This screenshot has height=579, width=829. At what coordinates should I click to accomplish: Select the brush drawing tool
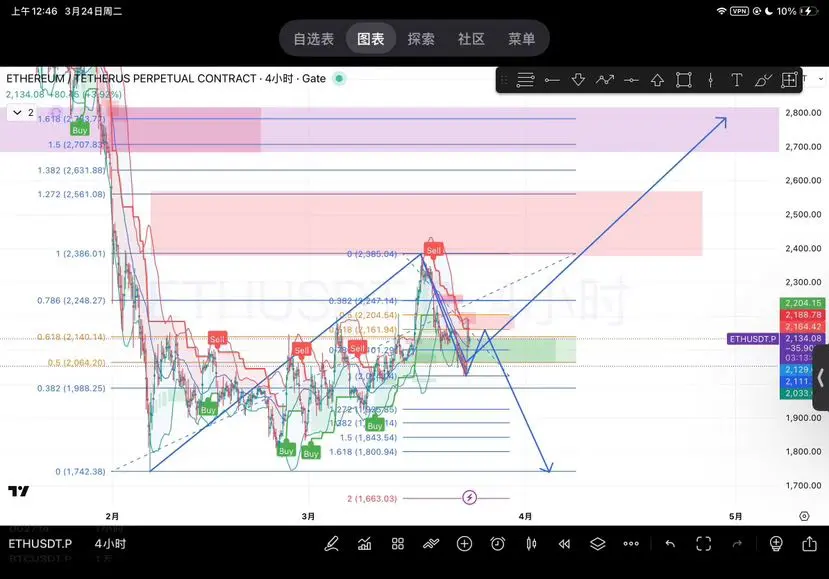point(763,80)
